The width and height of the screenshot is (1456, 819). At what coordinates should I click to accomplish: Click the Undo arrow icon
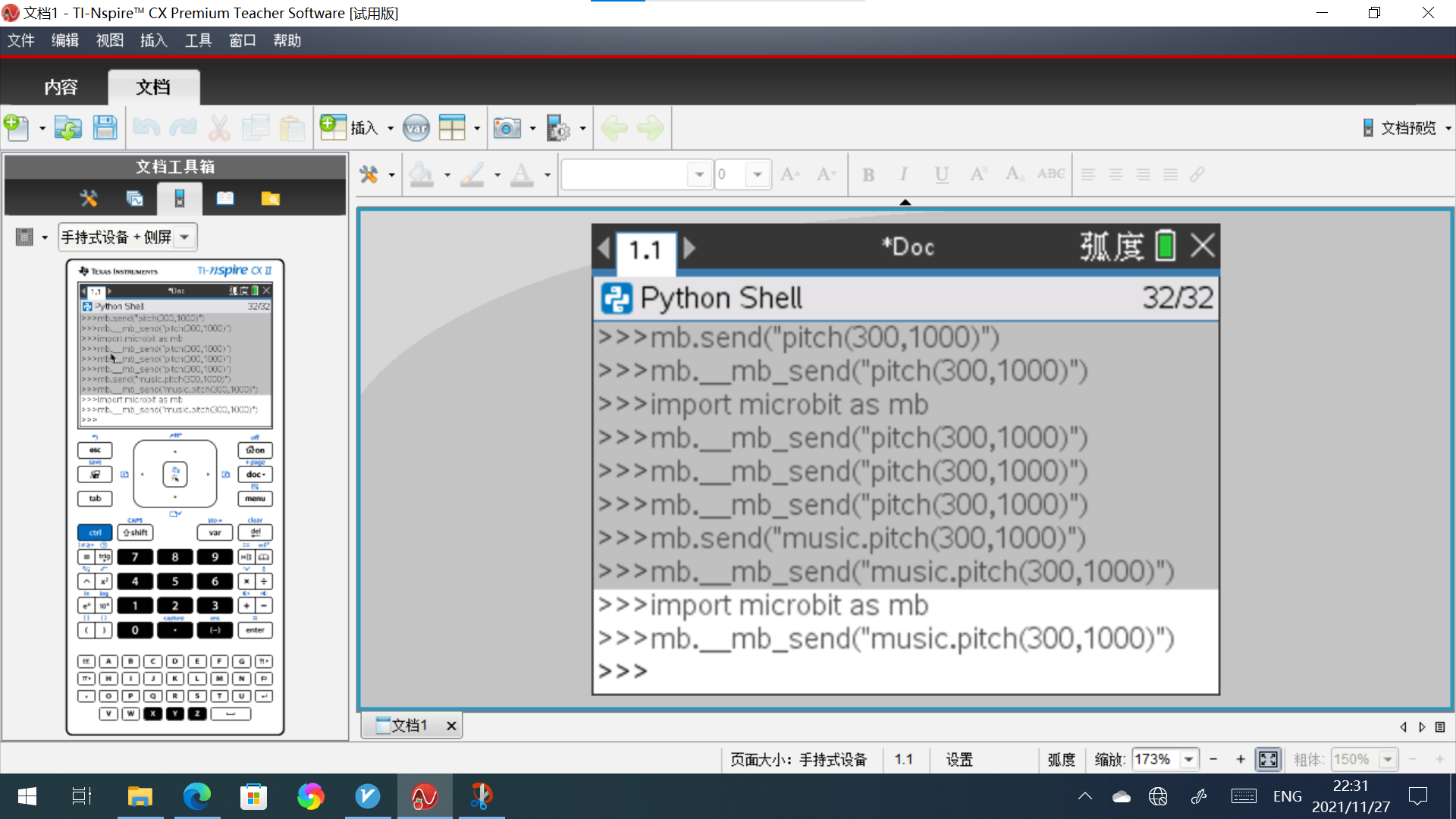[x=146, y=128]
